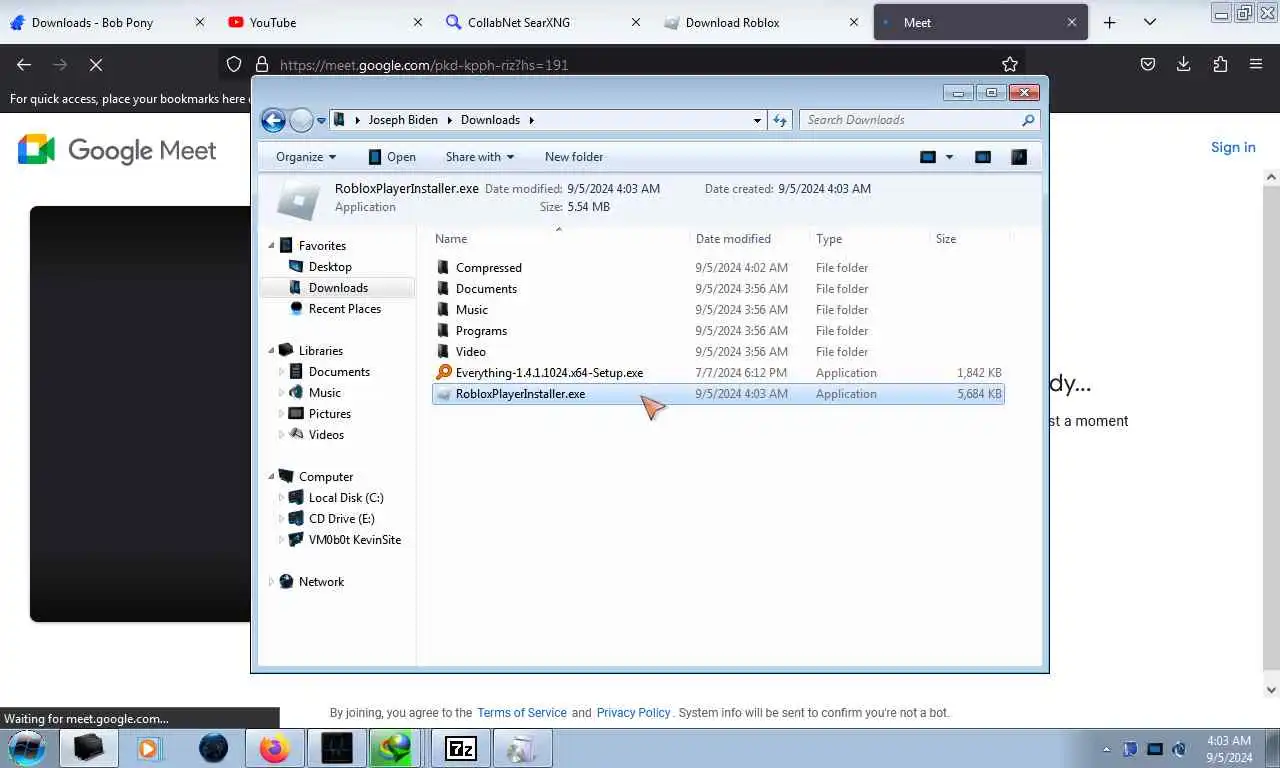
Task: Expand the Pictures library arrow
Action: coord(281,414)
